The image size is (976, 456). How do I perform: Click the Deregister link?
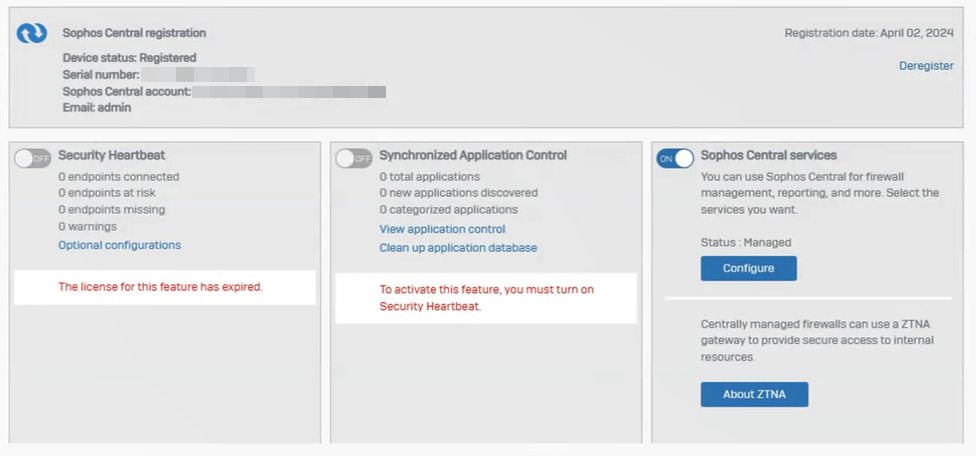point(925,66)
